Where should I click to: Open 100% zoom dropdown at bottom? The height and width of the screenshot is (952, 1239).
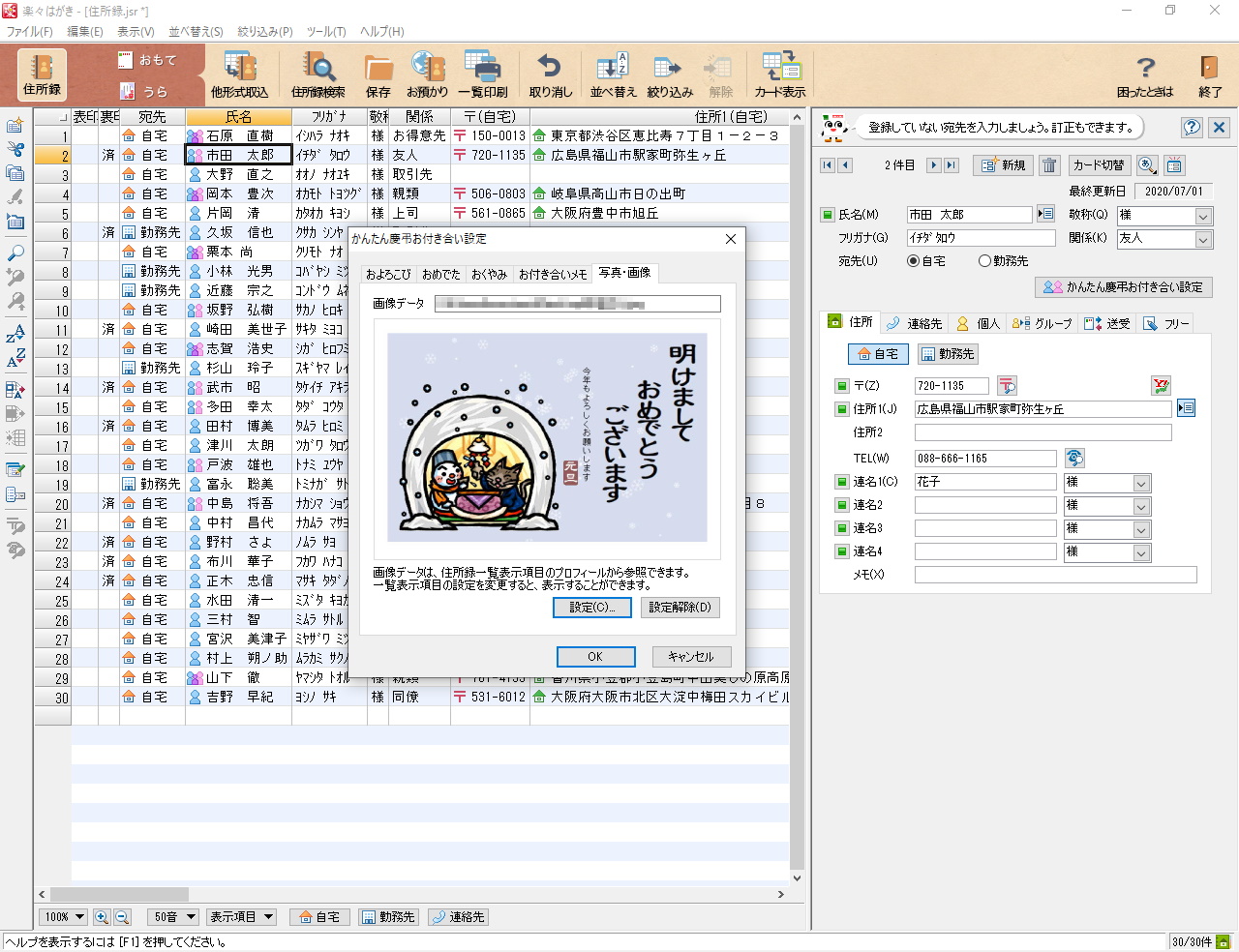point(64,916)
